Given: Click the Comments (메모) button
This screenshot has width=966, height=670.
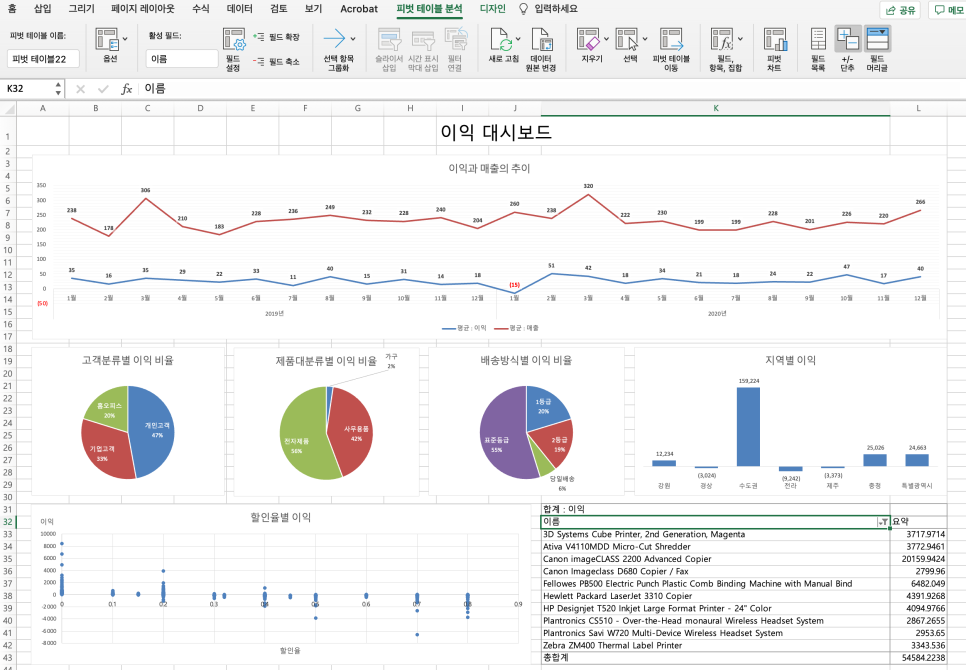Looking at the screenshot, I should tap(947, 10).
